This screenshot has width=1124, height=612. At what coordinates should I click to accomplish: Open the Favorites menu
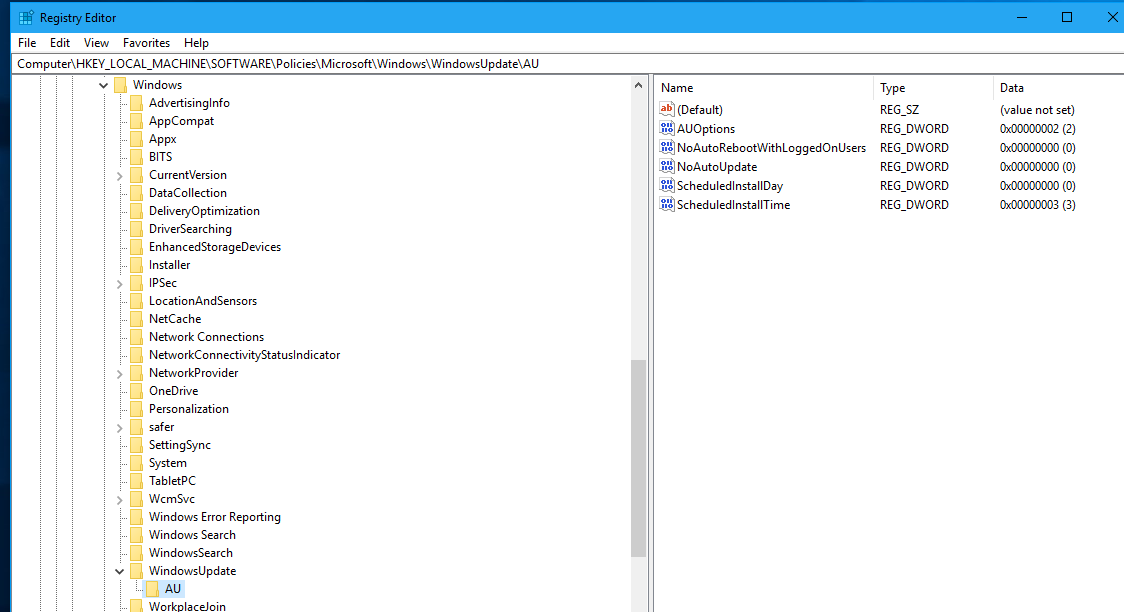[x=146, y=43]
